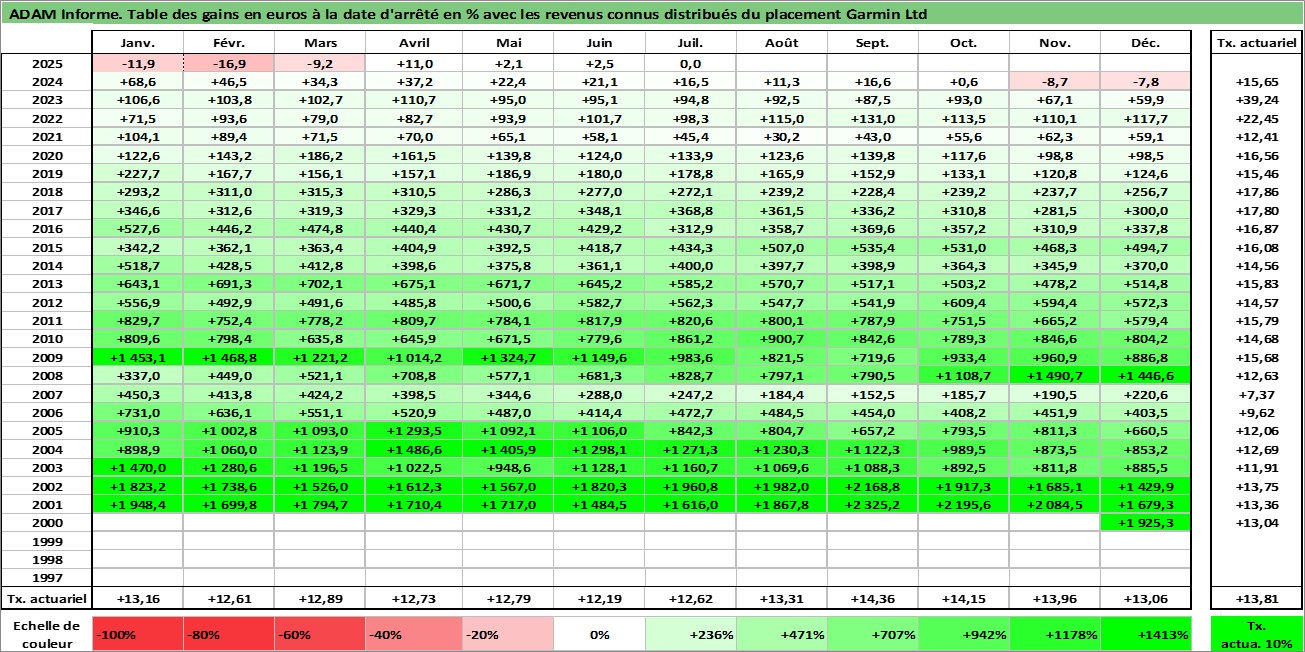Click the +13,16 Janv. actuarial rate
The image size is (1305, 652).
(137, 598)
